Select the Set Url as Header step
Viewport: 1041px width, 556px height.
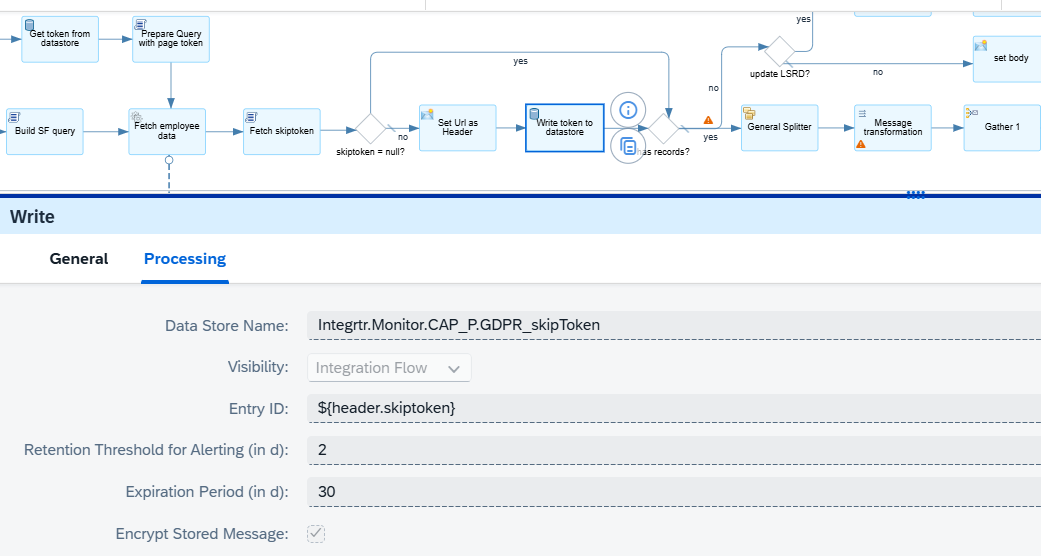pos(457,128)
